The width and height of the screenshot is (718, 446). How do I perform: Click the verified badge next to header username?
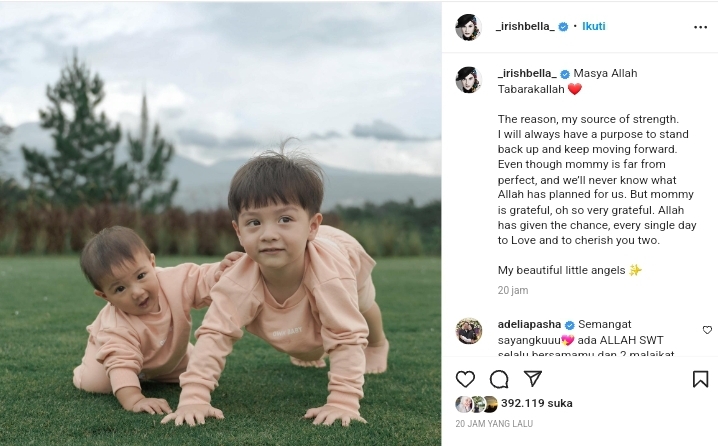coord(563,27)
